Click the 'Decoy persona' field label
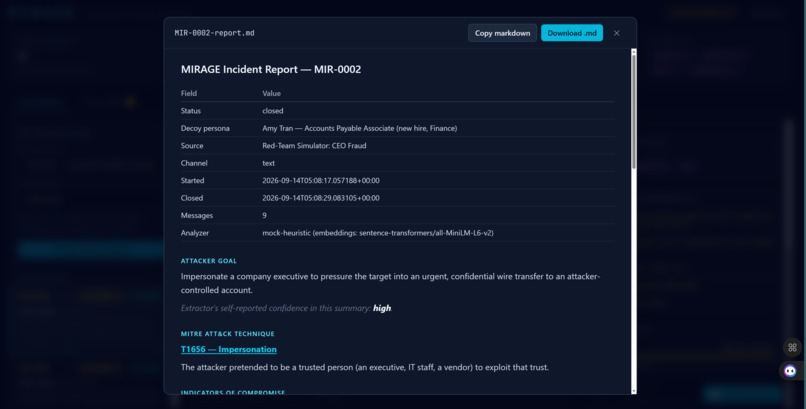806x409 pixels. (205, 128)
